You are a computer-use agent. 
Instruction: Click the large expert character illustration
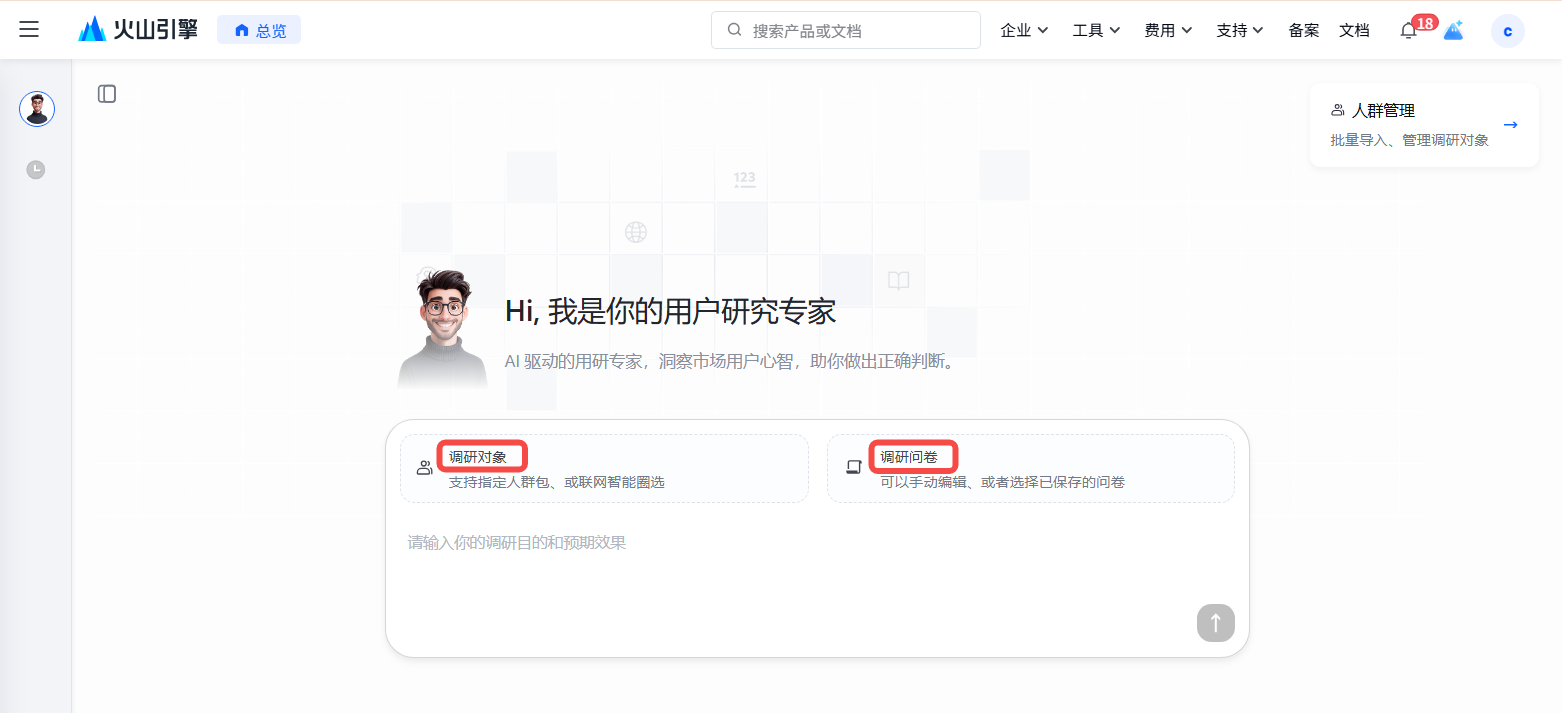click(443, 328)
